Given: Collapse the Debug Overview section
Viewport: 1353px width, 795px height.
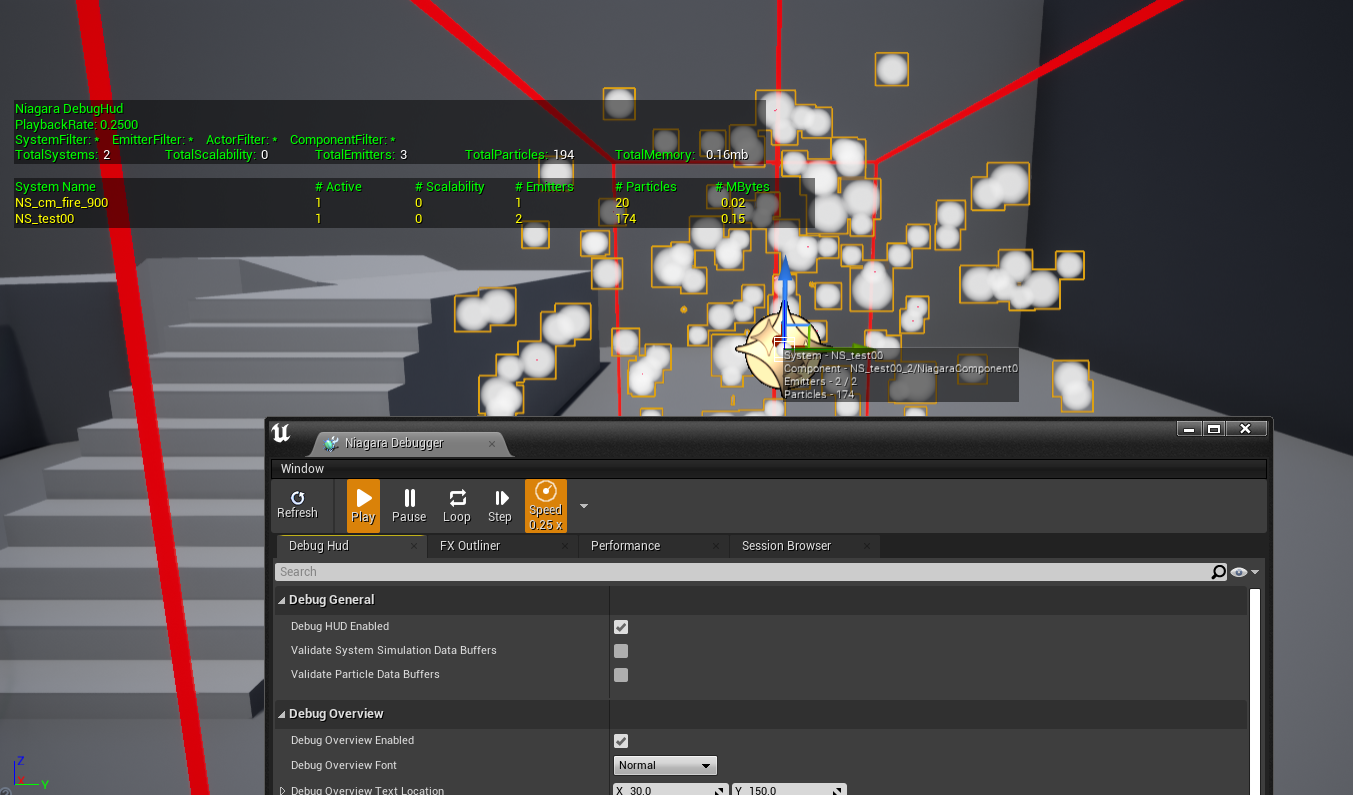Looking at the screenshot, I should point(282,714).
